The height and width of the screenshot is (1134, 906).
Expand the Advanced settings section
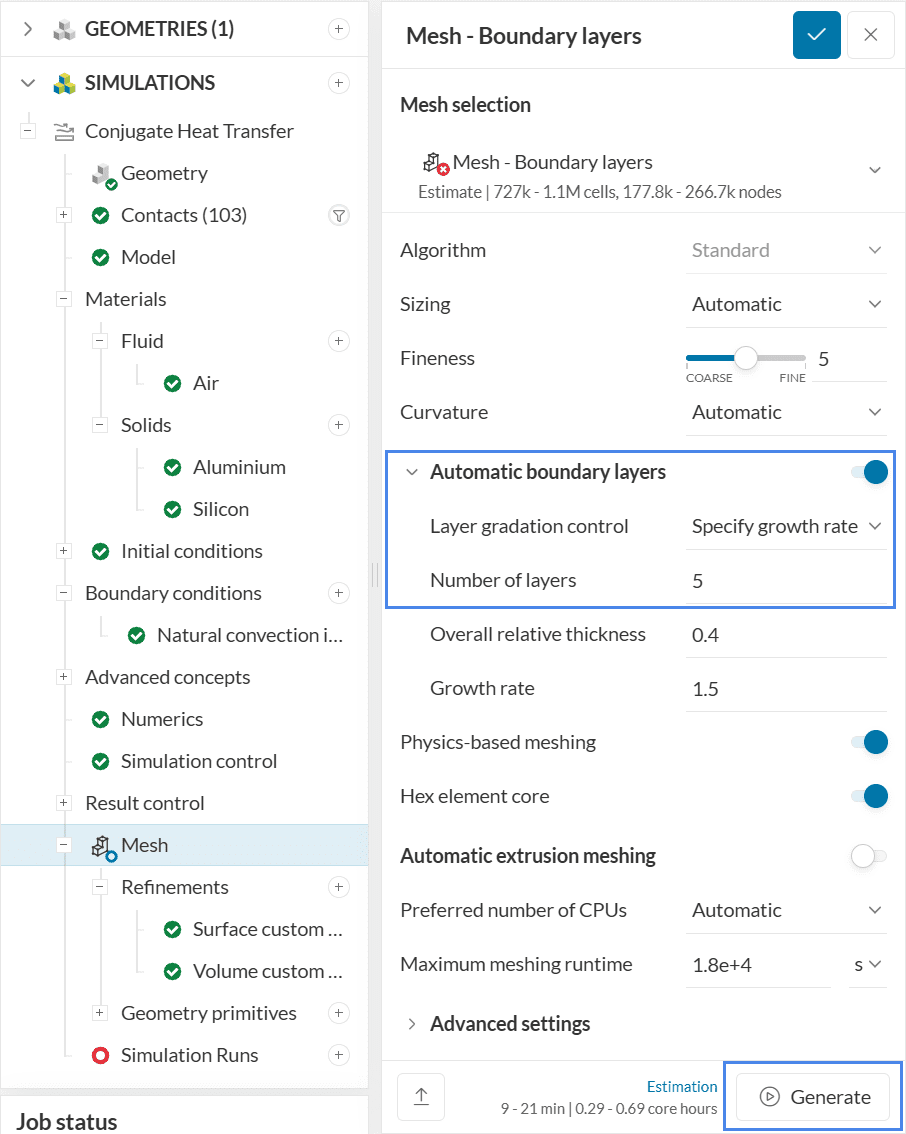[x=509, y=1024]
